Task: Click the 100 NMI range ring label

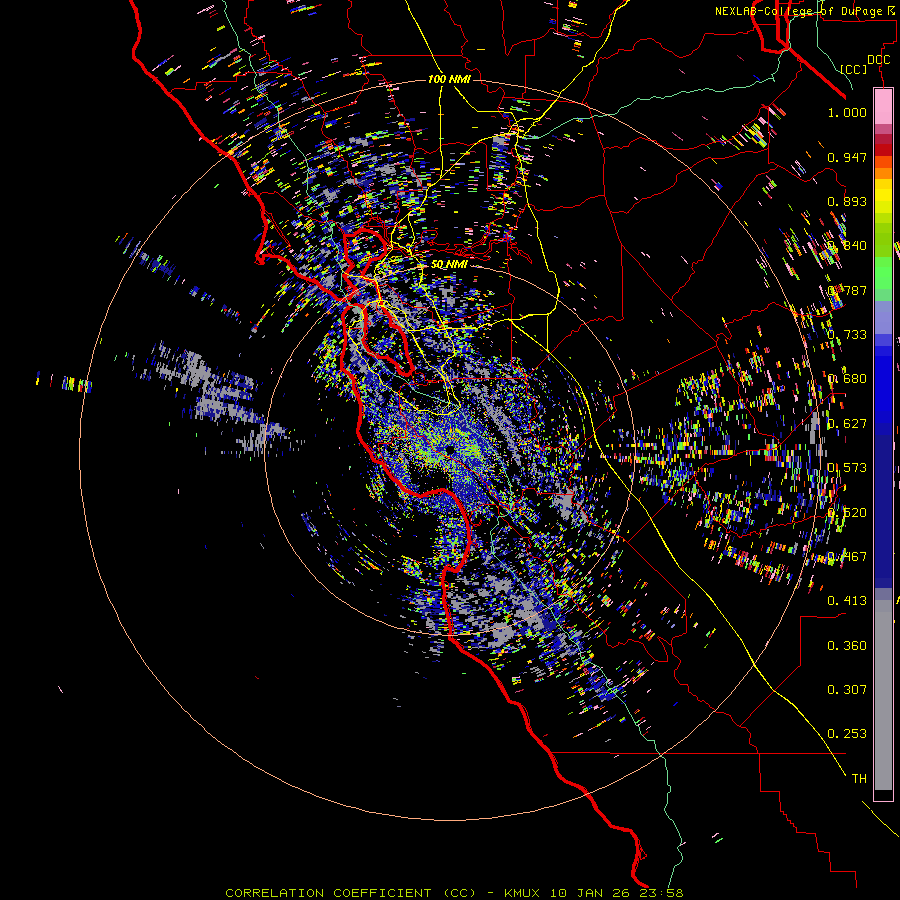Action: (x=449, y=79)
